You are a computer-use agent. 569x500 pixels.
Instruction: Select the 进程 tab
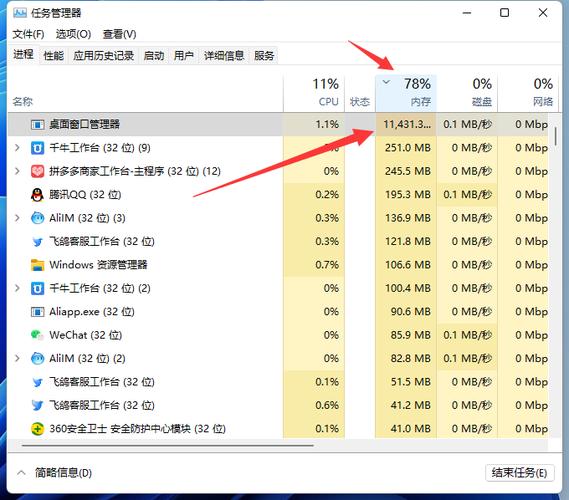pos(23,54)
